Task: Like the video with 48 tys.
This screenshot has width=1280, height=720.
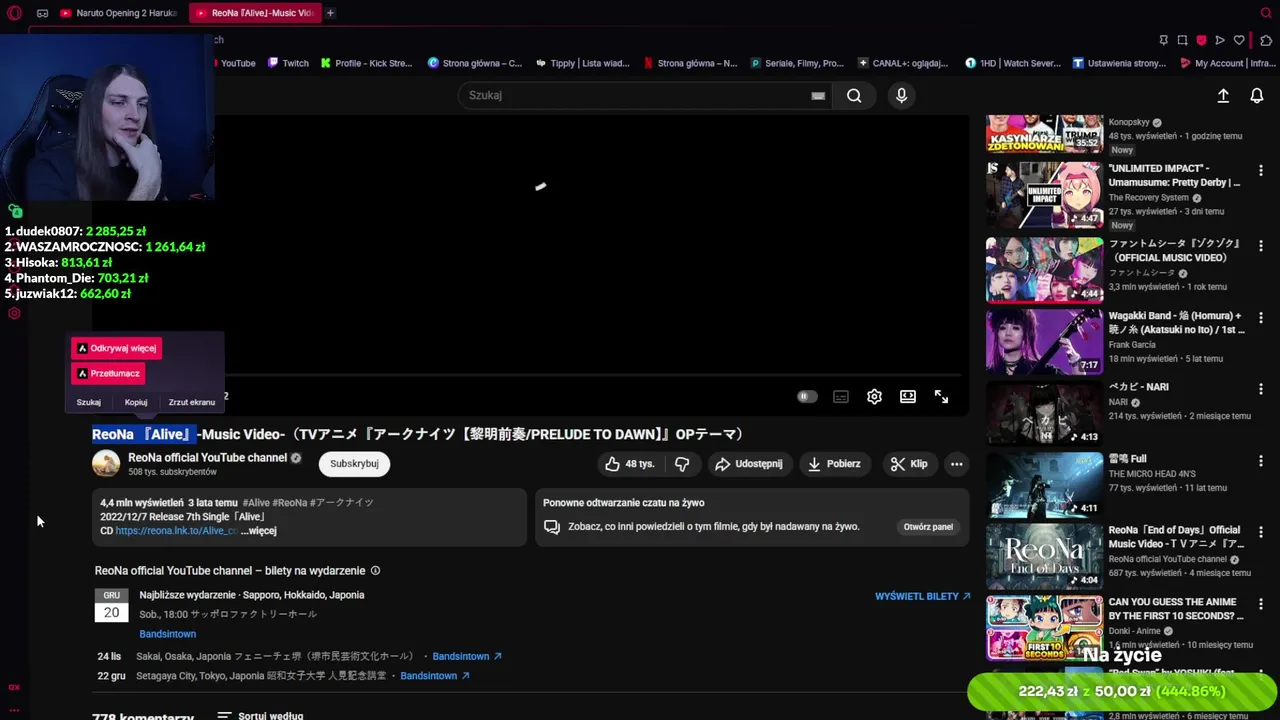Action: (630, 463)
